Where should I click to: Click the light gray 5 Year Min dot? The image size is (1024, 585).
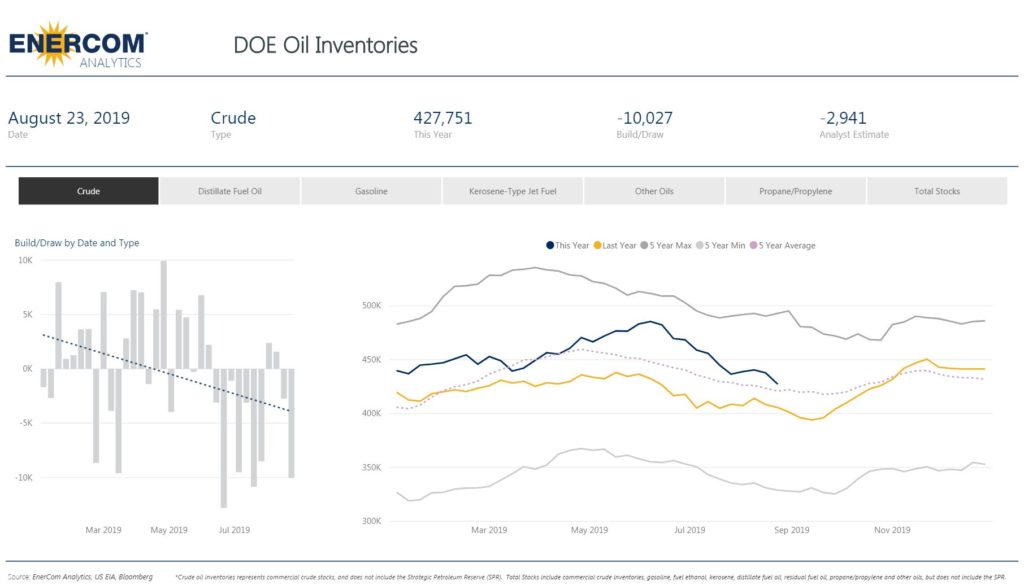700,245
